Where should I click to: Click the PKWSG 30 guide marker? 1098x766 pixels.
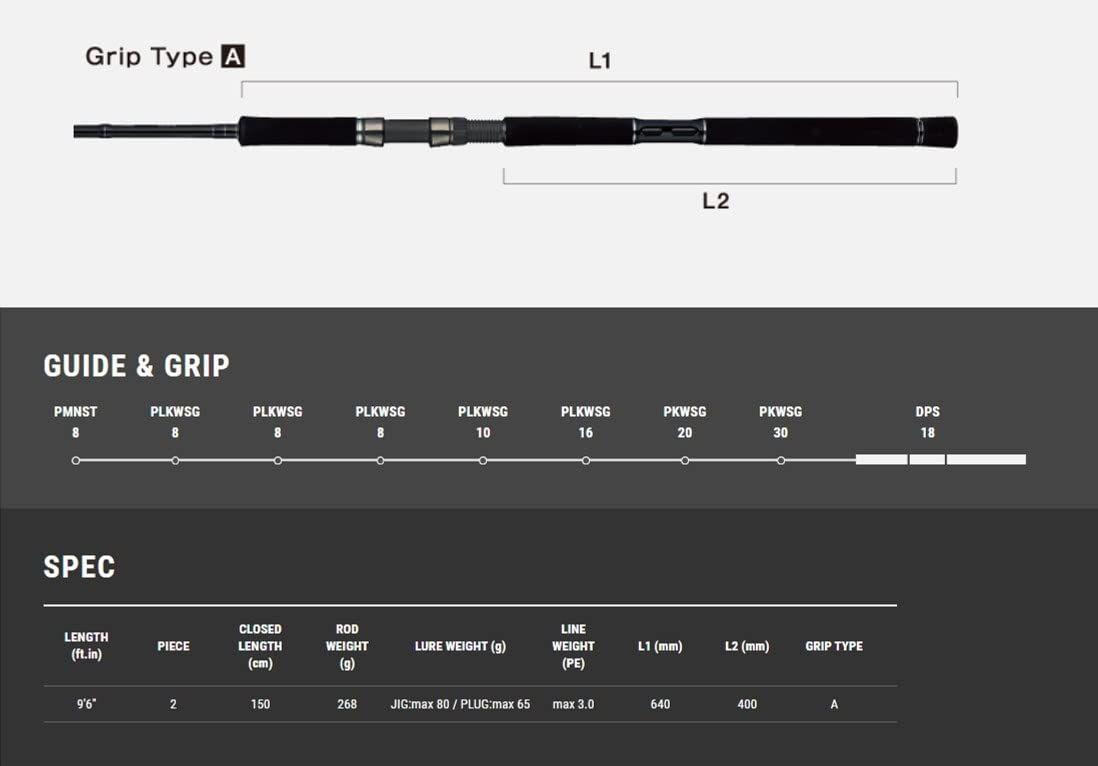pos(781,460)
